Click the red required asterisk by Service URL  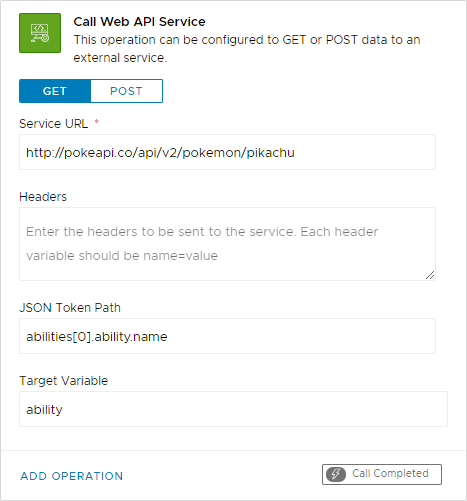pyautogui.click(x=97, y=122)
